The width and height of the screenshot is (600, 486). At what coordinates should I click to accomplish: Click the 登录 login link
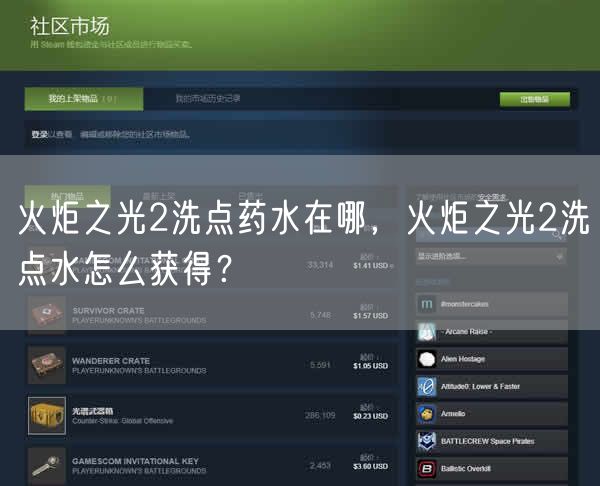39,134
